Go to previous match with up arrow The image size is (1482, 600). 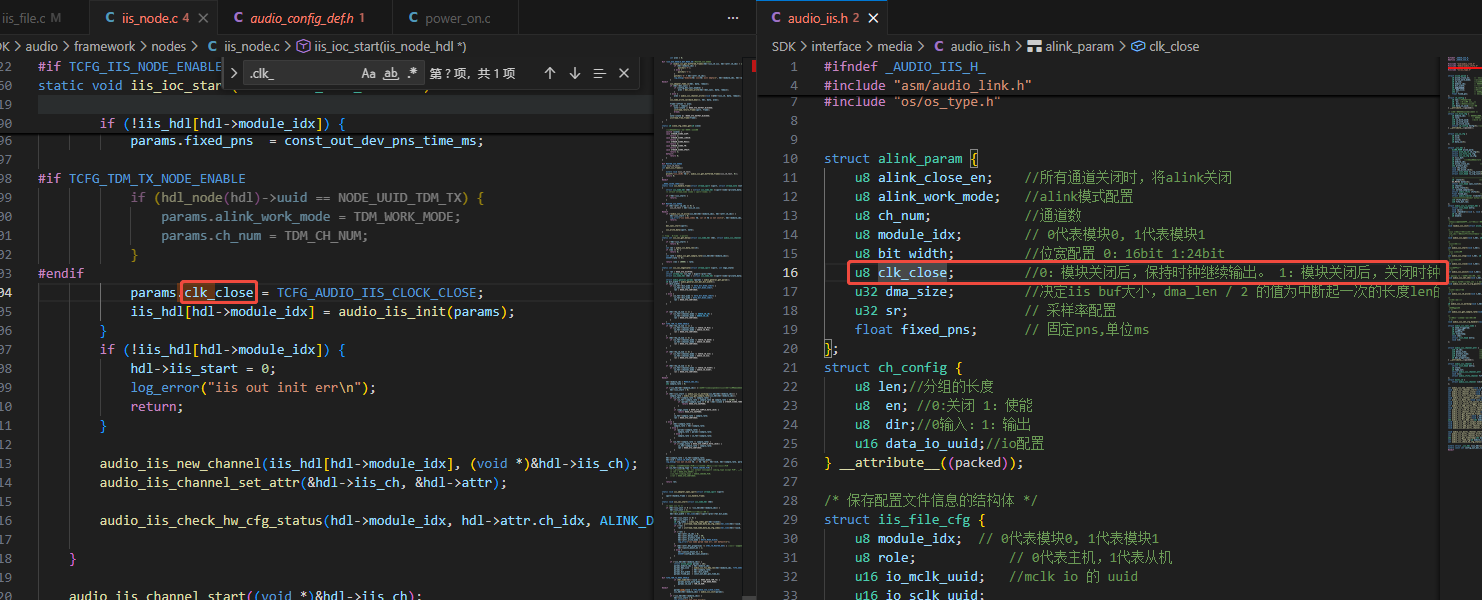[x=549, y=73]
